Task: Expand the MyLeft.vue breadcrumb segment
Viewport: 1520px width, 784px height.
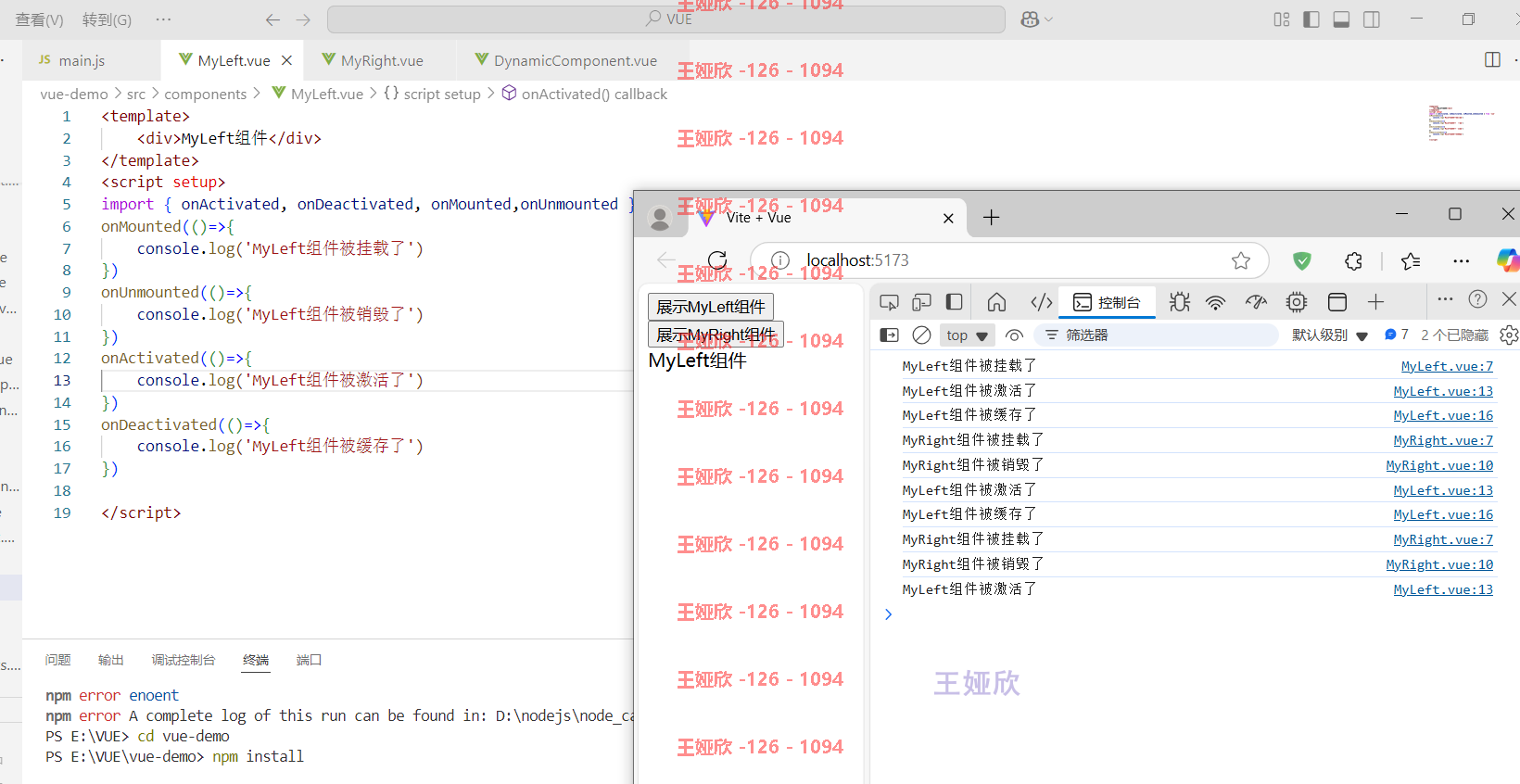Action: click(x=318, y=94)
